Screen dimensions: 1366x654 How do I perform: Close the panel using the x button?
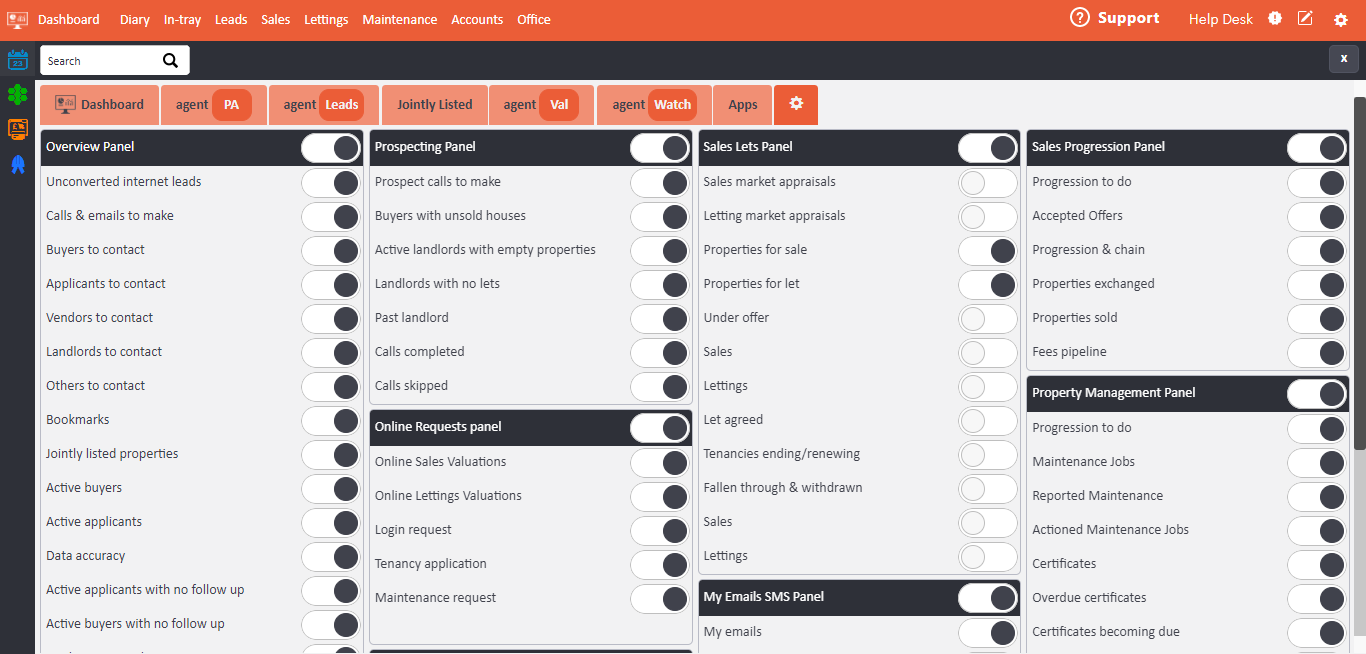coord(1343,59)
